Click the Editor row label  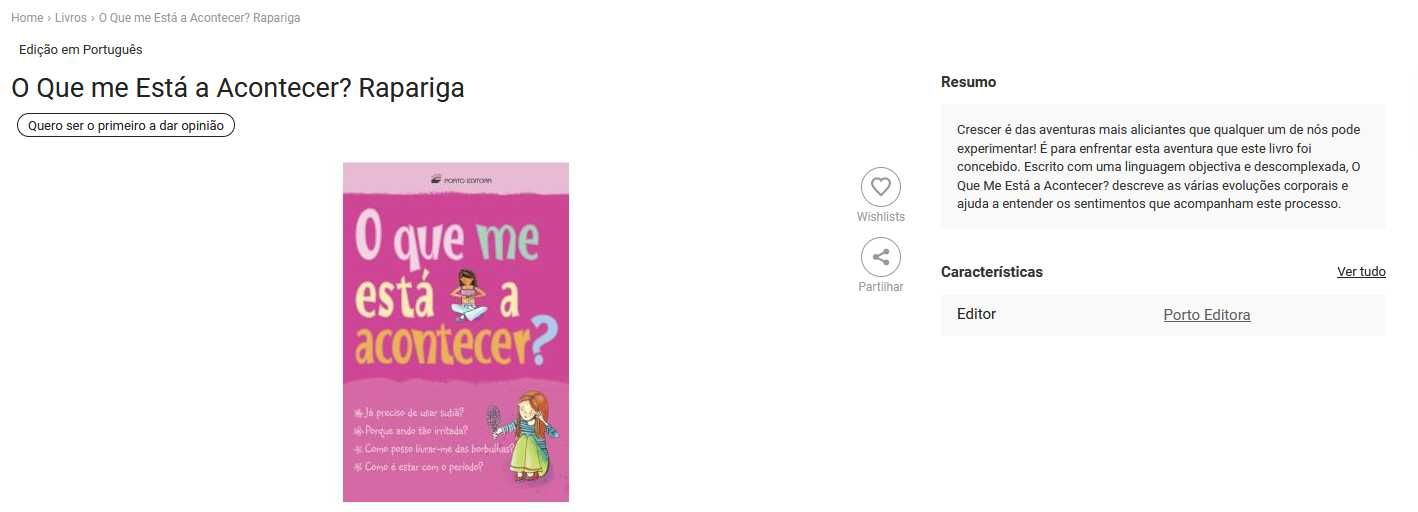(x=976, y=314)
